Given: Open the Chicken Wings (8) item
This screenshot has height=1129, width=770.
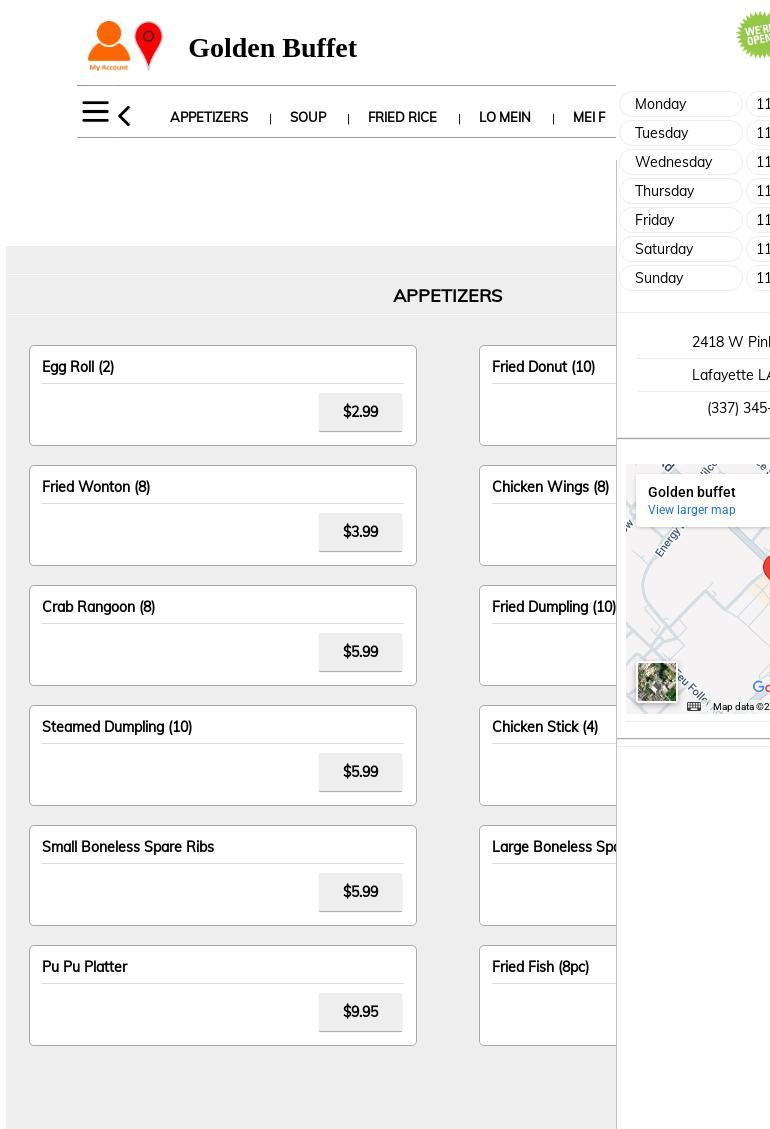Looking at the screenshot, I should coord(550,487).
